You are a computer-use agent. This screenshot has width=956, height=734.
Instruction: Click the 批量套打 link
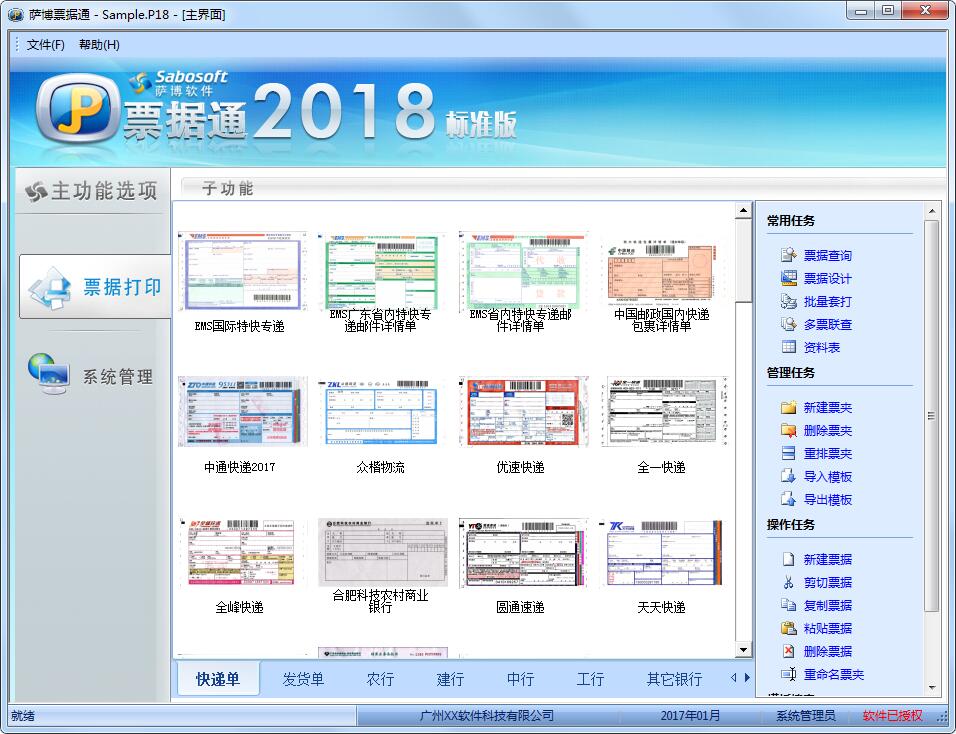click(x=827, y=302)
